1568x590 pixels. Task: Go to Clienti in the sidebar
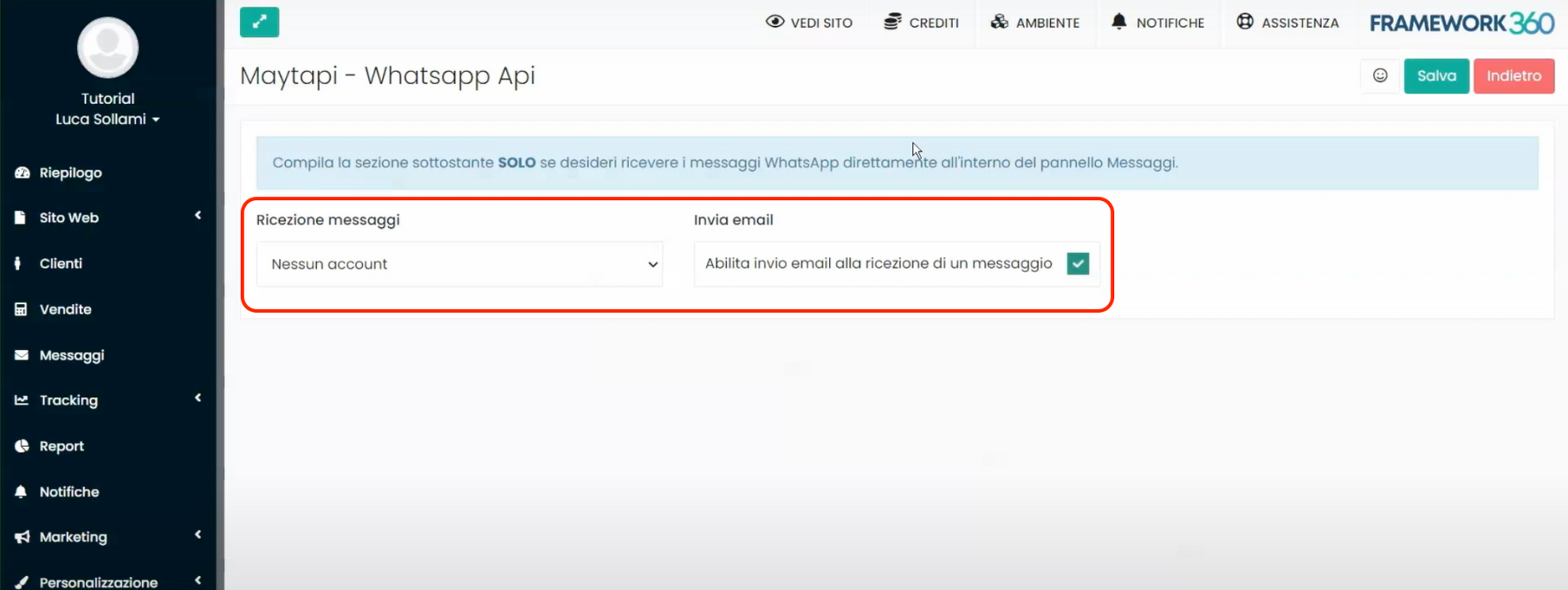[x=60, y=264]
